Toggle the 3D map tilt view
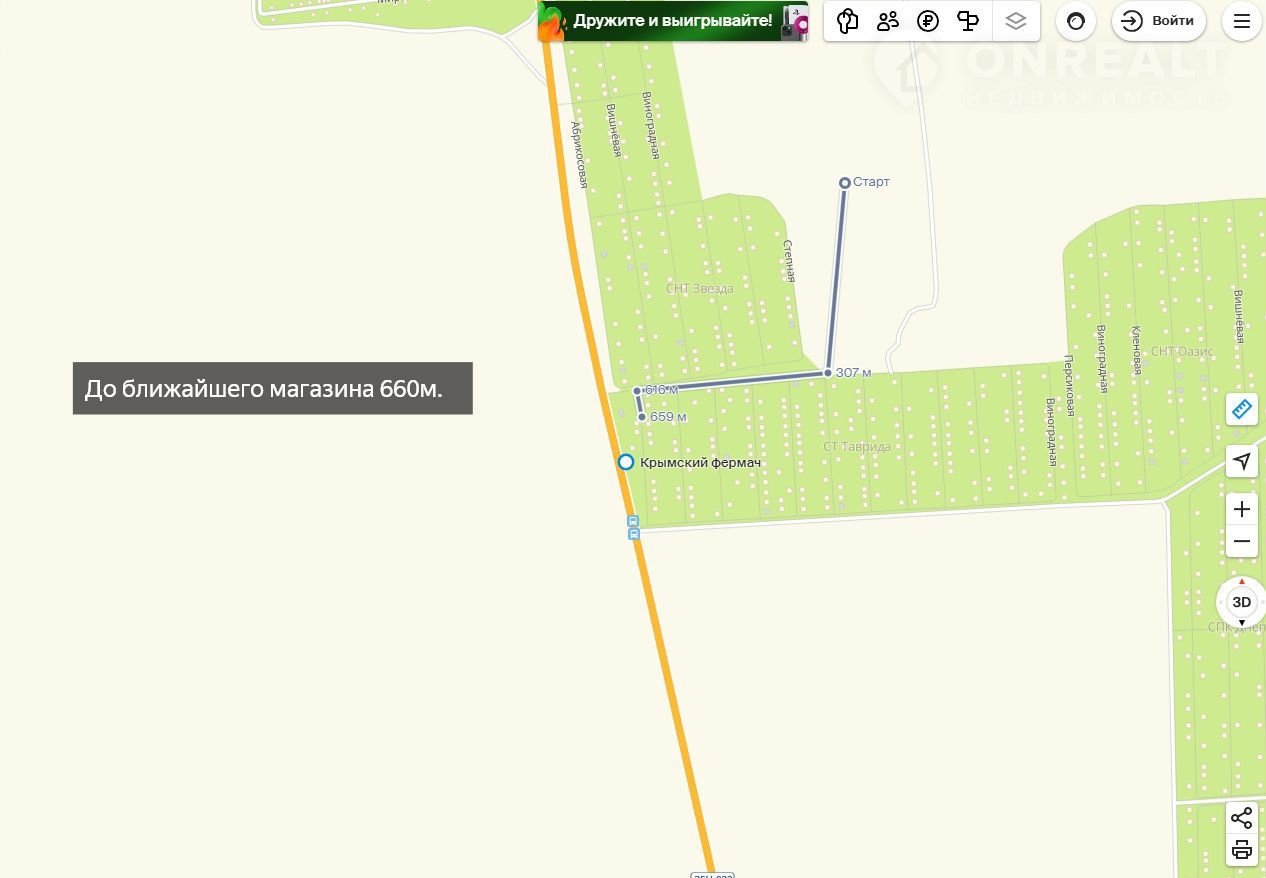This screenshot has width=1266, height=878. click(1241, 602)
